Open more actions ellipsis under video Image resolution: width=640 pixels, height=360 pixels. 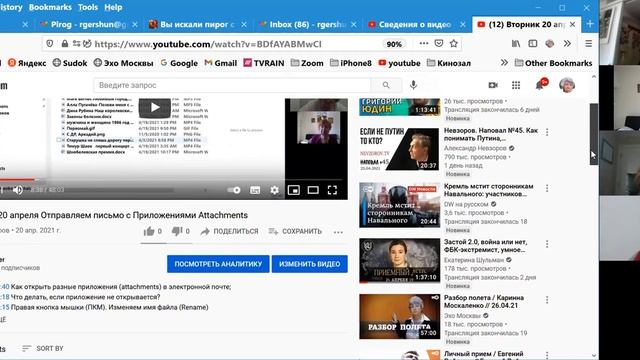[x=338, y=232]
